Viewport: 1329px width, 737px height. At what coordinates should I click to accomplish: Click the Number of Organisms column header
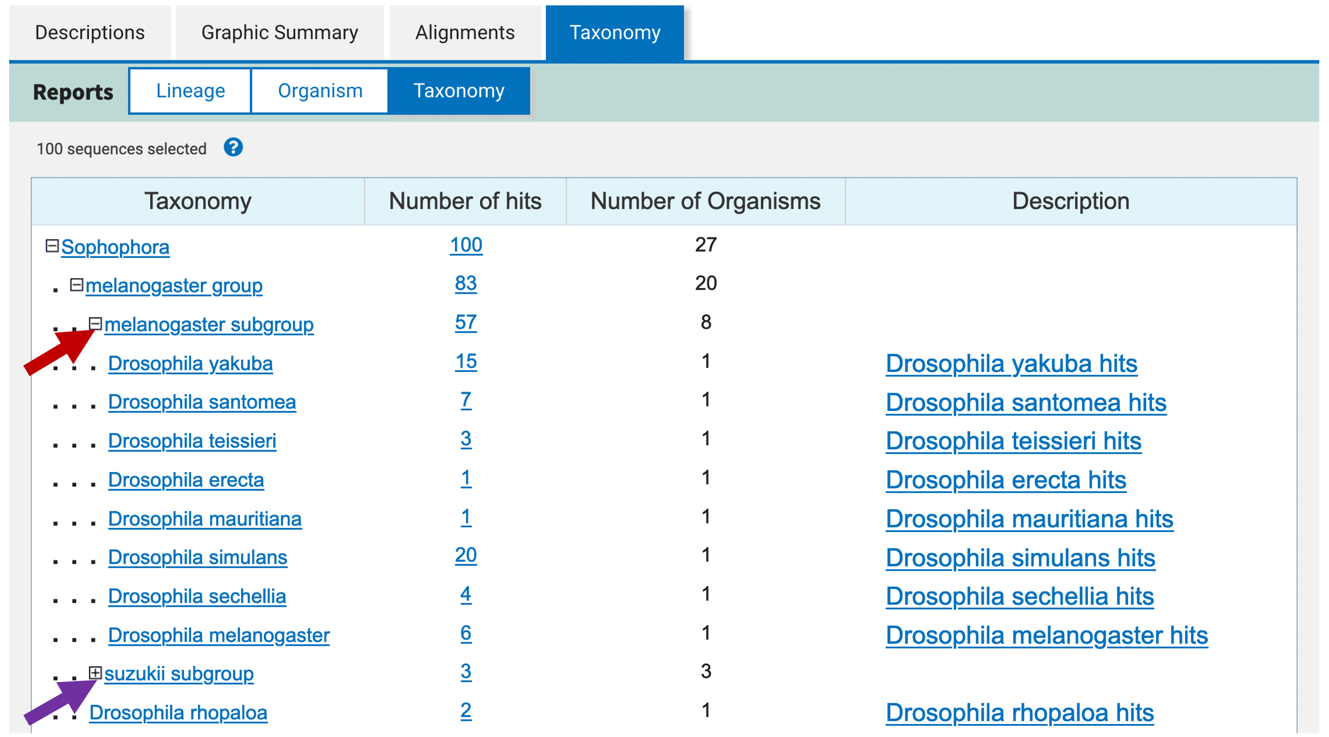click(706, 202)
